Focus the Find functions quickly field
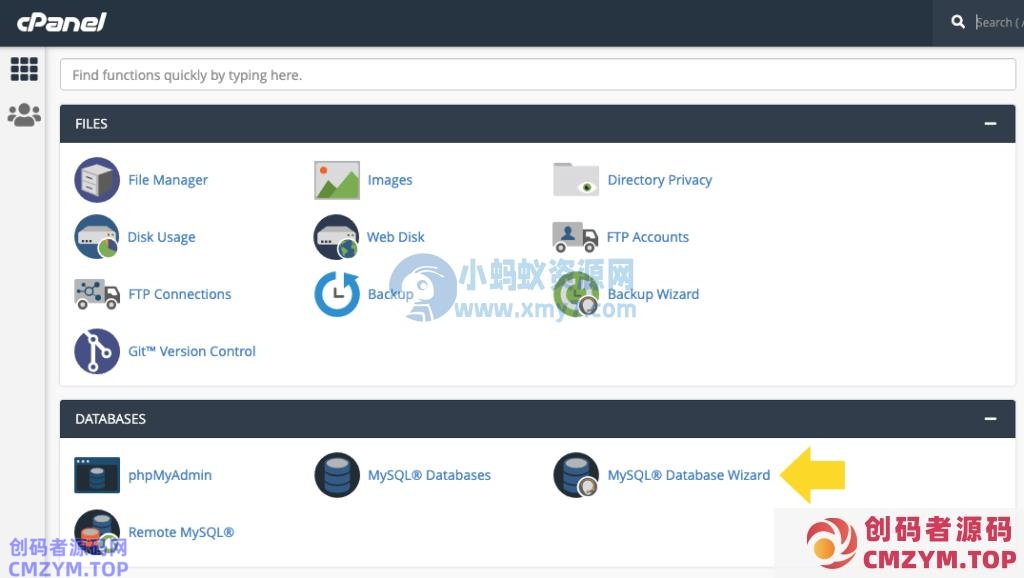 (x=538, y=75)
